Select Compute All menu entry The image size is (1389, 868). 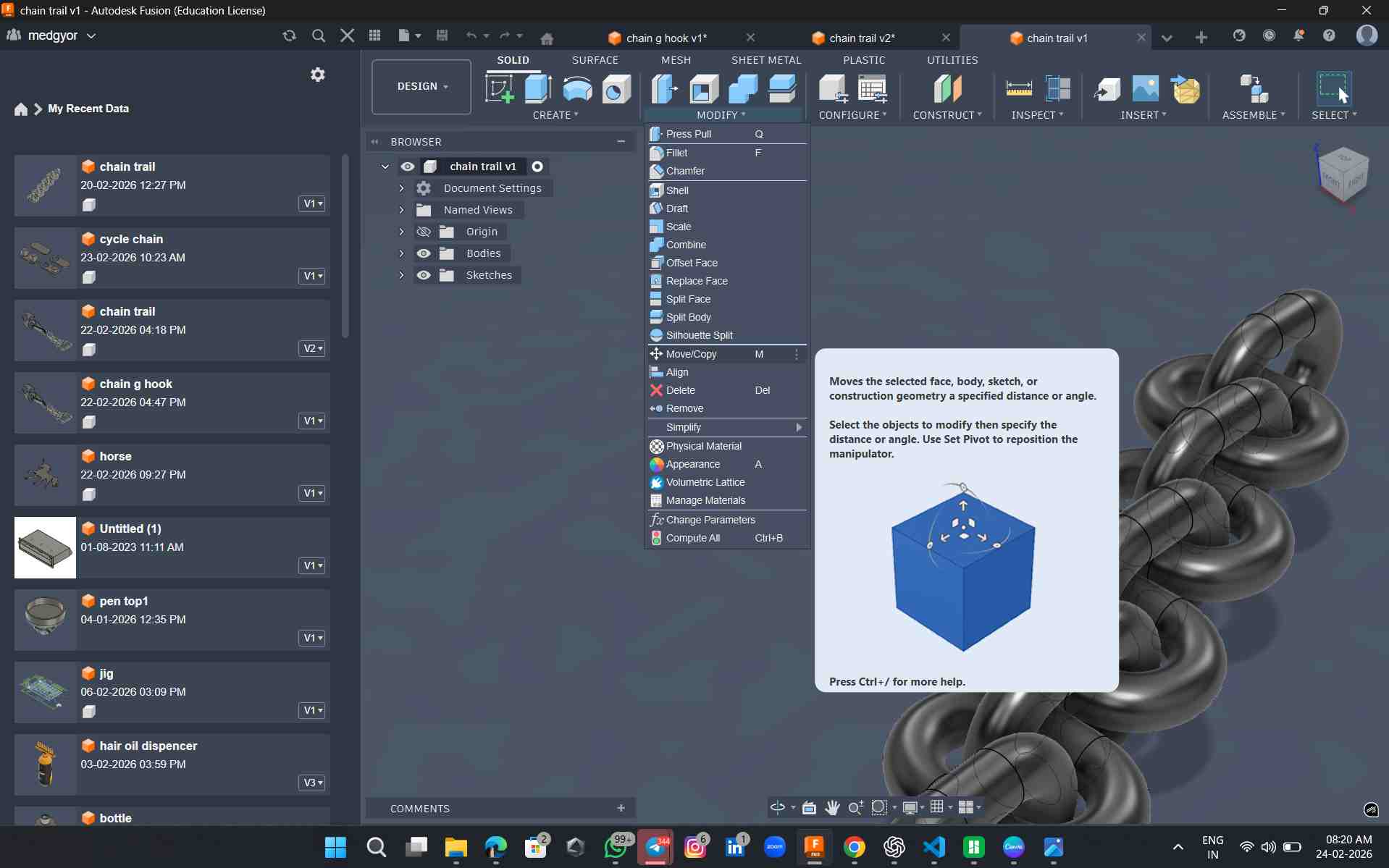pyautogui.click(x=726, y=538)
